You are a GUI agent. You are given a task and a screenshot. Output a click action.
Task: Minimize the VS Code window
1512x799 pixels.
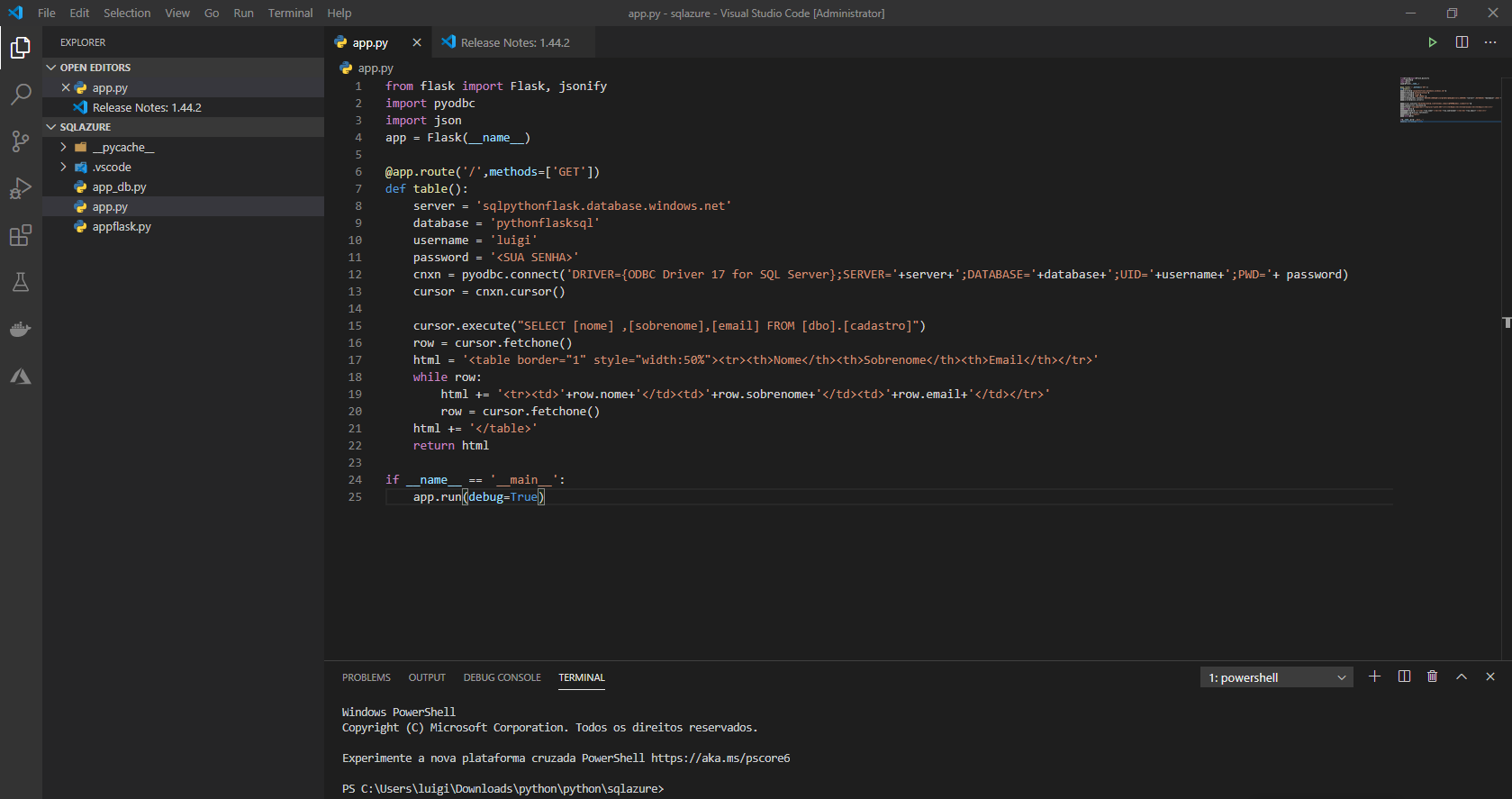[1411, 13]
